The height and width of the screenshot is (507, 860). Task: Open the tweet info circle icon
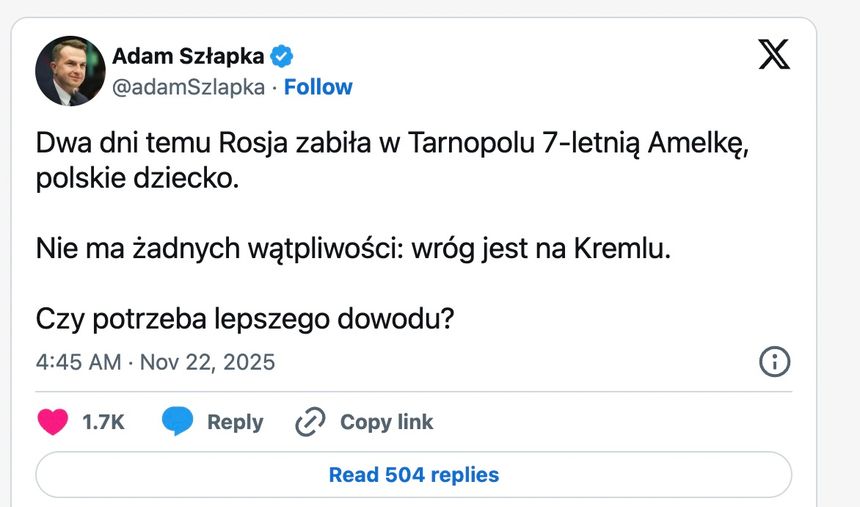coord(775,362)
